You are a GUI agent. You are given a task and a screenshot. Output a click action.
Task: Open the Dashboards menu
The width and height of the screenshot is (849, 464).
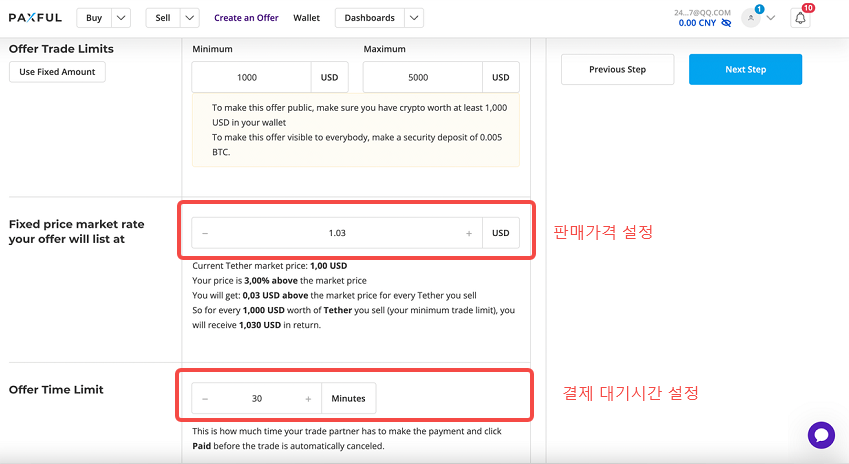[370, 18]
